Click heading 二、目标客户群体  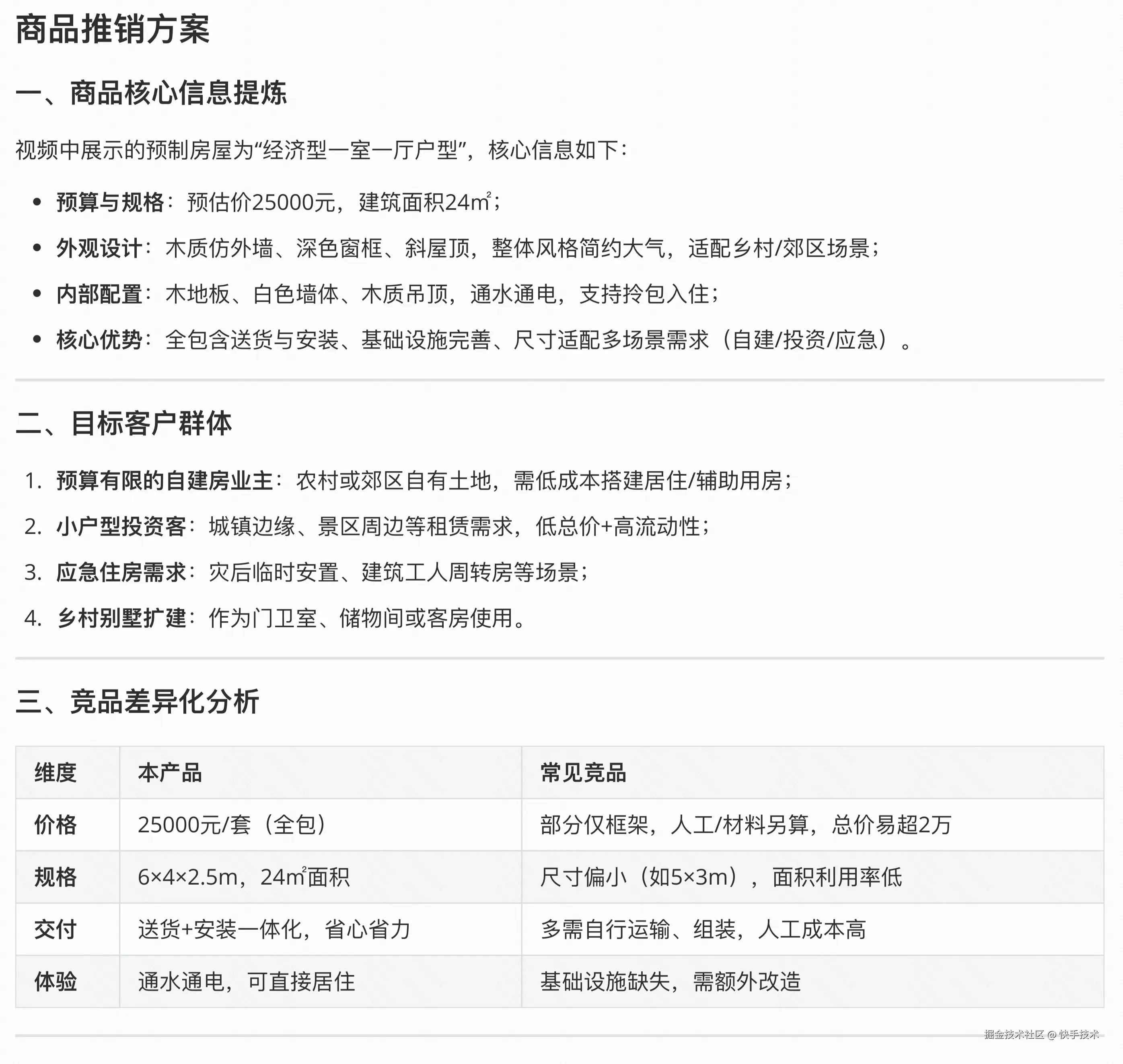123,424
